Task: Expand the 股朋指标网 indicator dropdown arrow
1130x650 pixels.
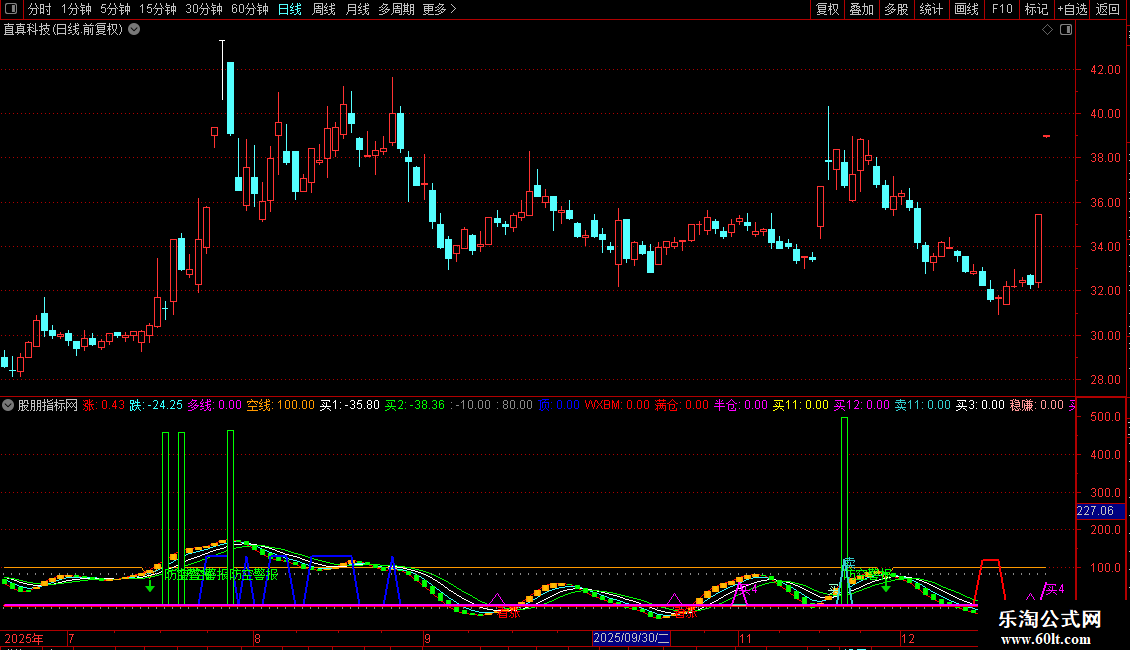Action: [x=9, y=405]
